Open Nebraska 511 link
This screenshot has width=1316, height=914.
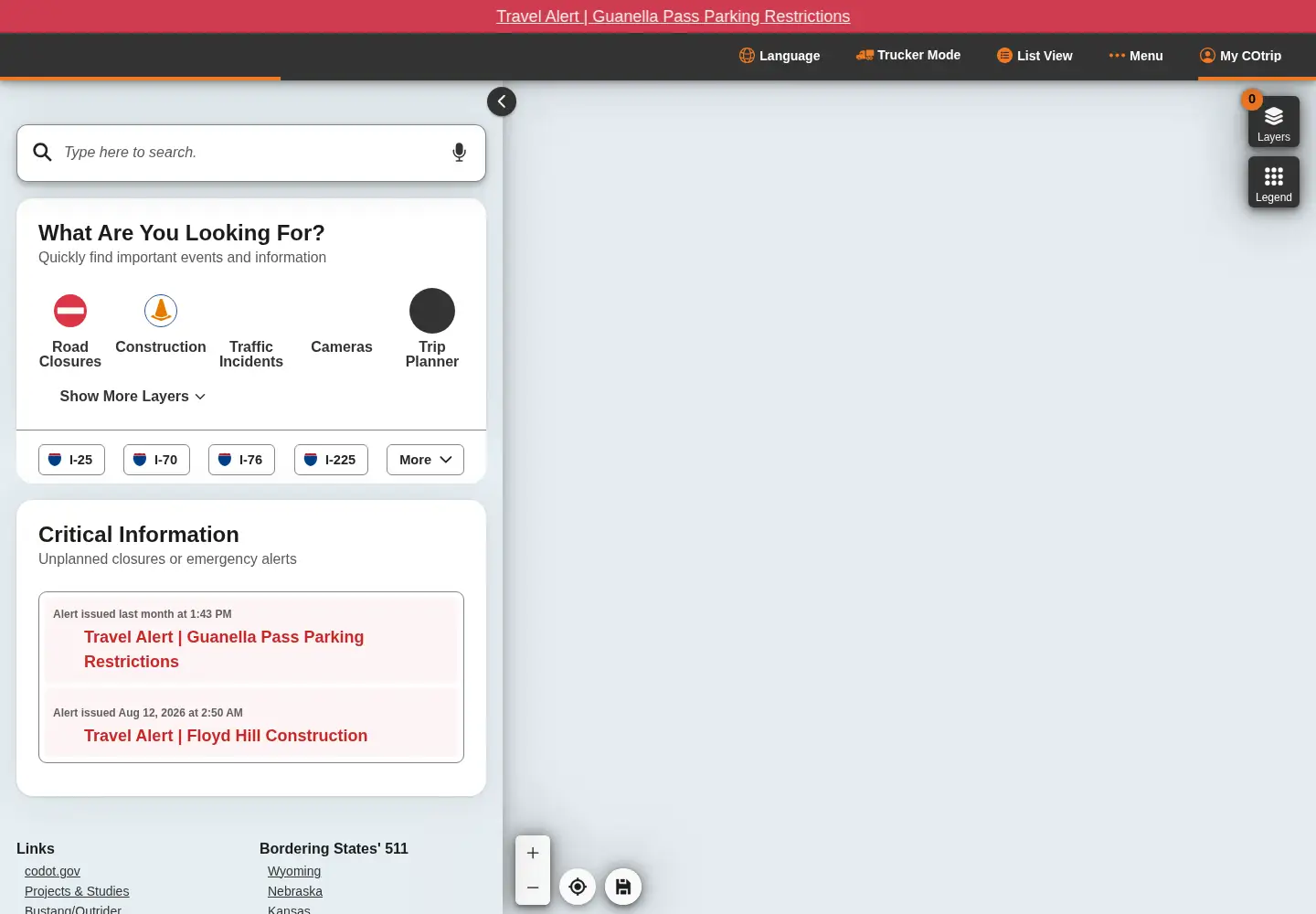point(295,891)
